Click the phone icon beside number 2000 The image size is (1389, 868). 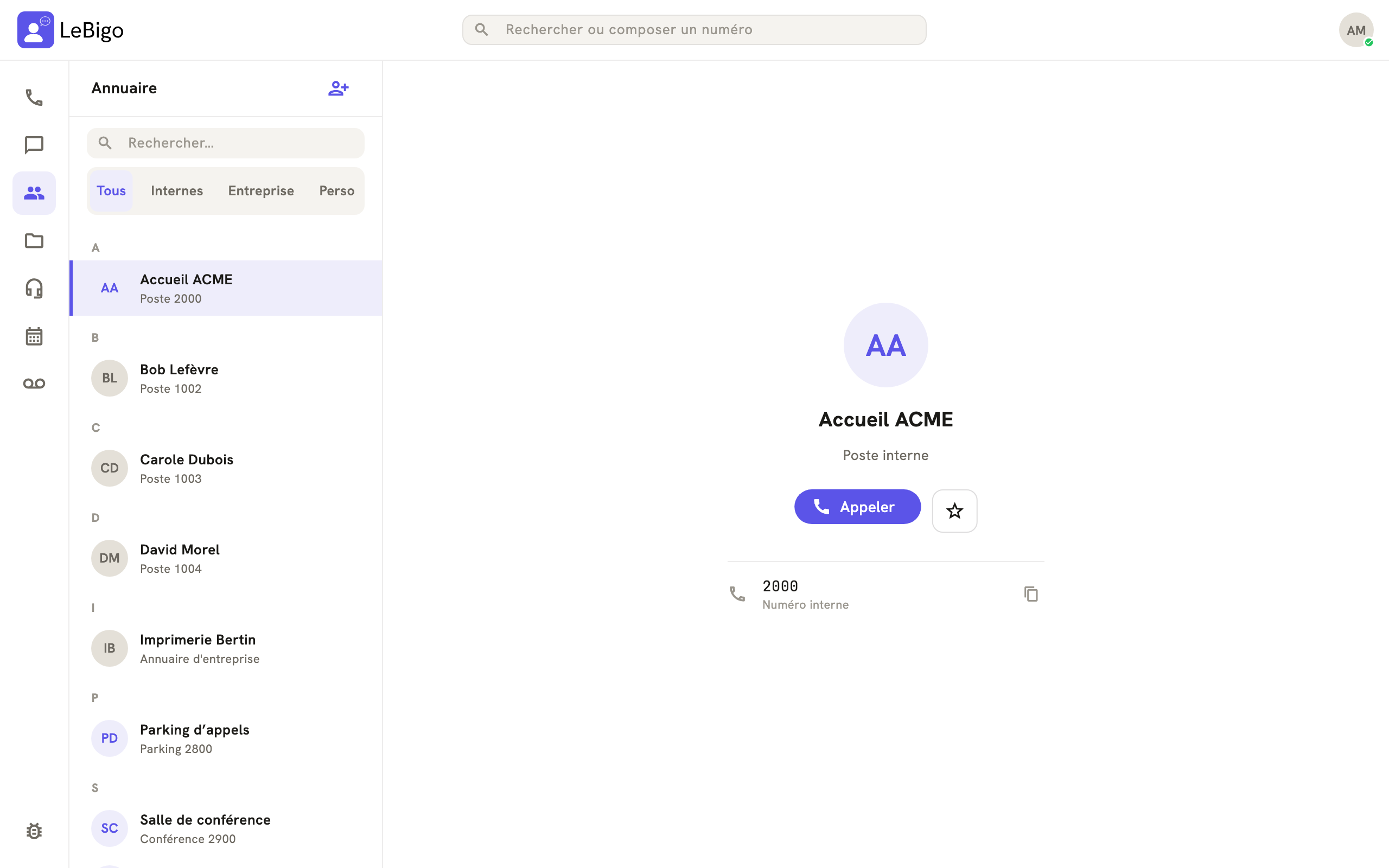(737, 593)
